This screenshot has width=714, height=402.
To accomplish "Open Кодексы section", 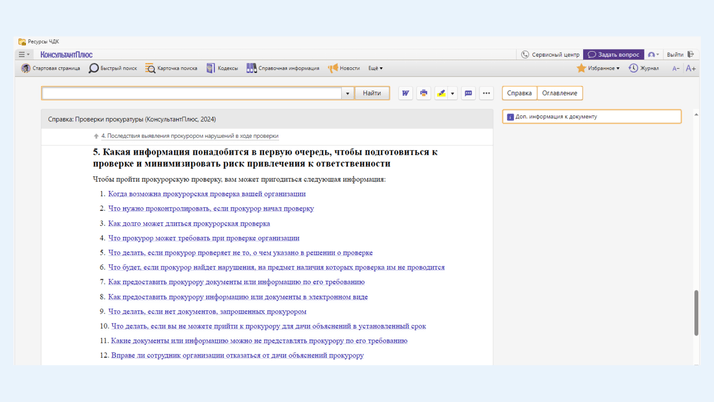I will (222, 68).
